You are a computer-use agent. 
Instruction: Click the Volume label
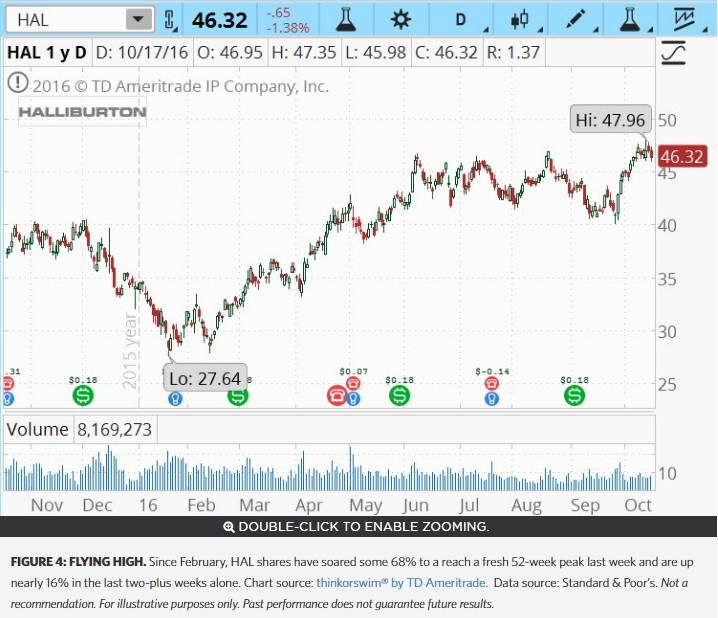[38, 429]
